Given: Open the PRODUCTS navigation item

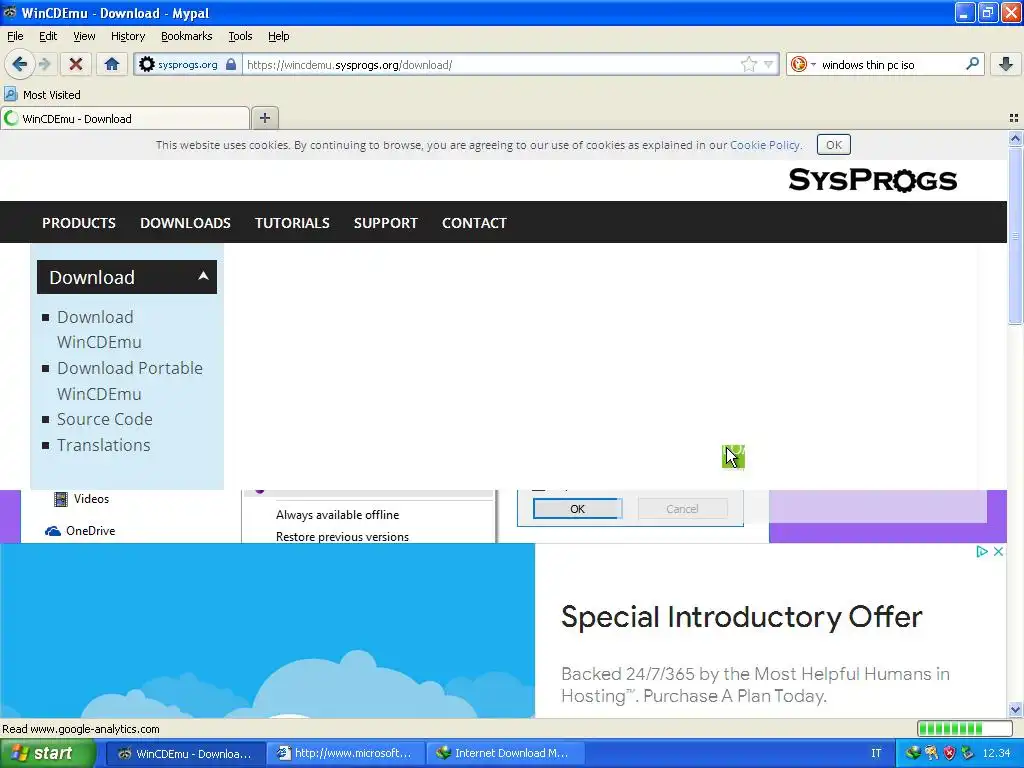Looking at the screenshot, I should pyautogui.click(x=78, y=223).
